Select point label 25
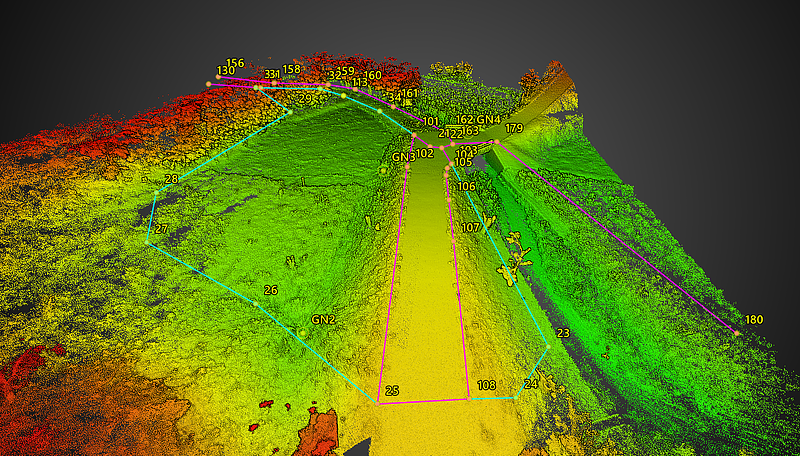 392,391
